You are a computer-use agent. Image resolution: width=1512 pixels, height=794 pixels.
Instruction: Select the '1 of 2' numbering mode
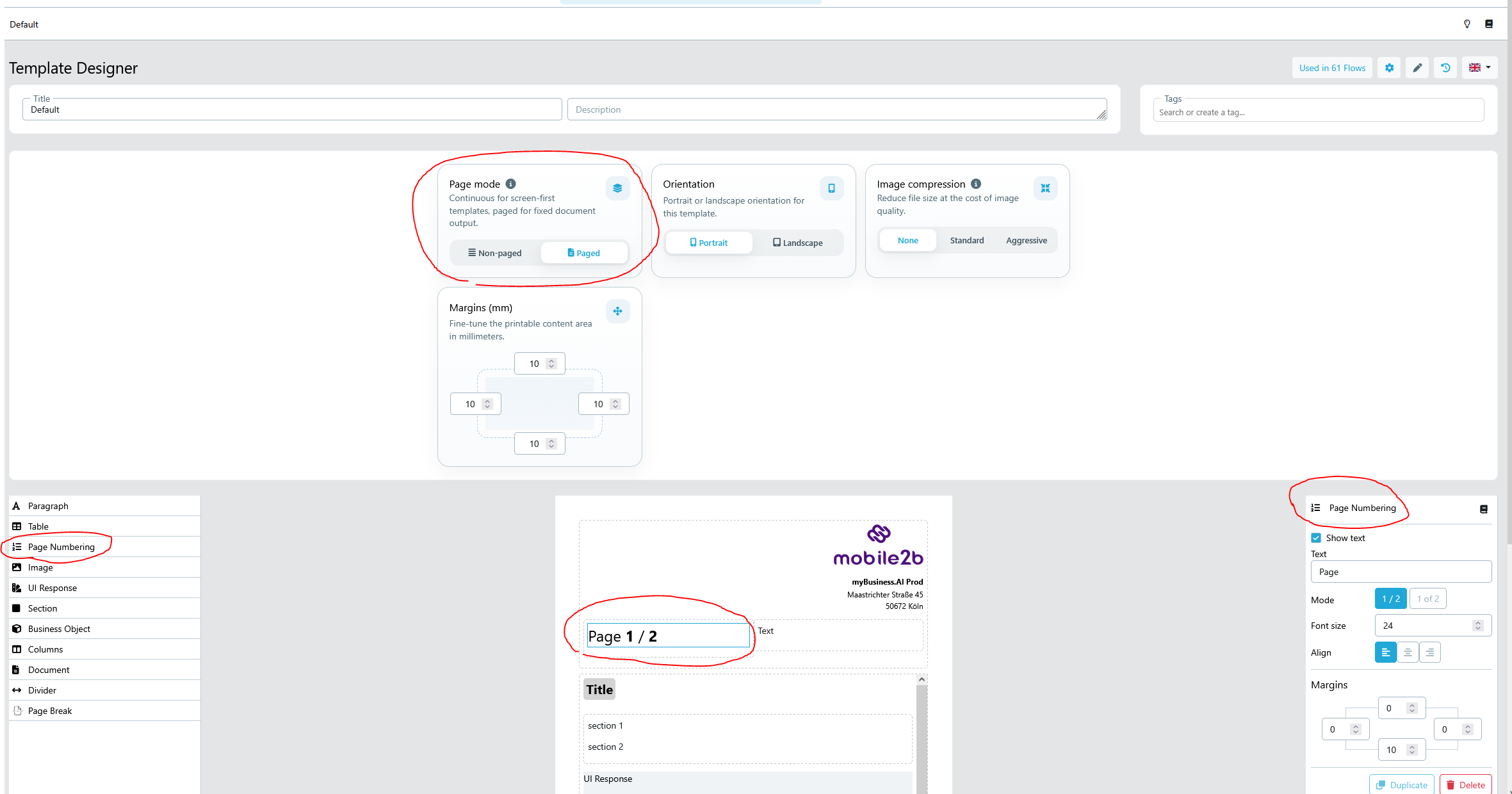[x=1428, y=599]
